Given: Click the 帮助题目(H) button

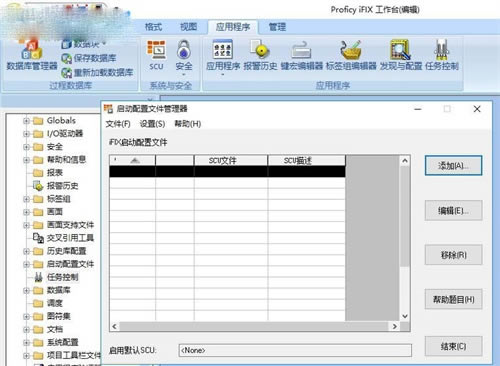Looking at the screenshot, I should click(453, 299).
